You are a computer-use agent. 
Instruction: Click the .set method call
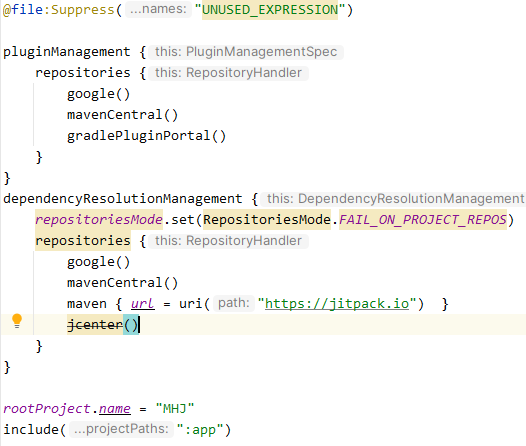click(x=183, y=220)
